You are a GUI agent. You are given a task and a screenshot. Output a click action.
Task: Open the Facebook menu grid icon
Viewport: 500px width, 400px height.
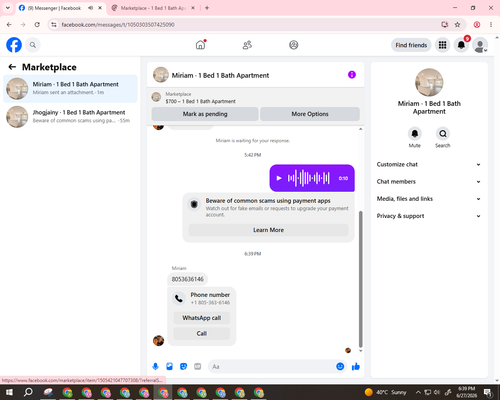coord(442,45)
